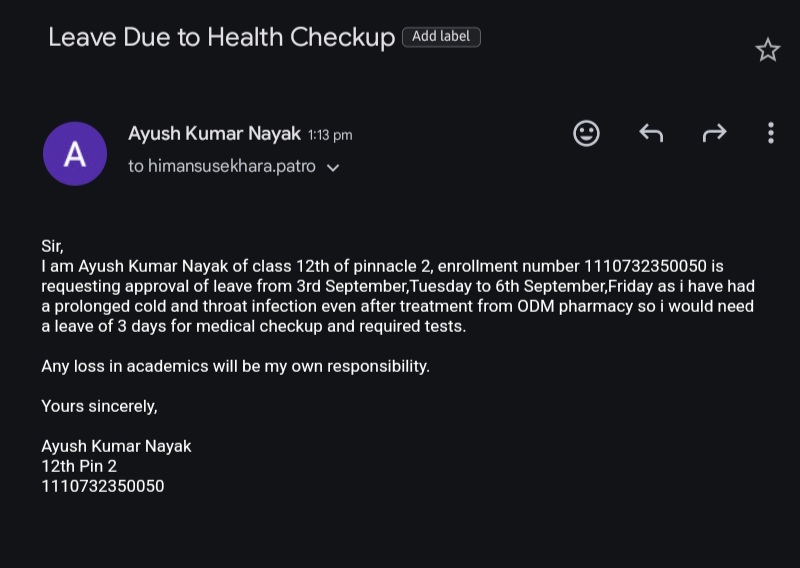Open the three-dot more options menu
The image size is (800, 568).
[770, 133]
